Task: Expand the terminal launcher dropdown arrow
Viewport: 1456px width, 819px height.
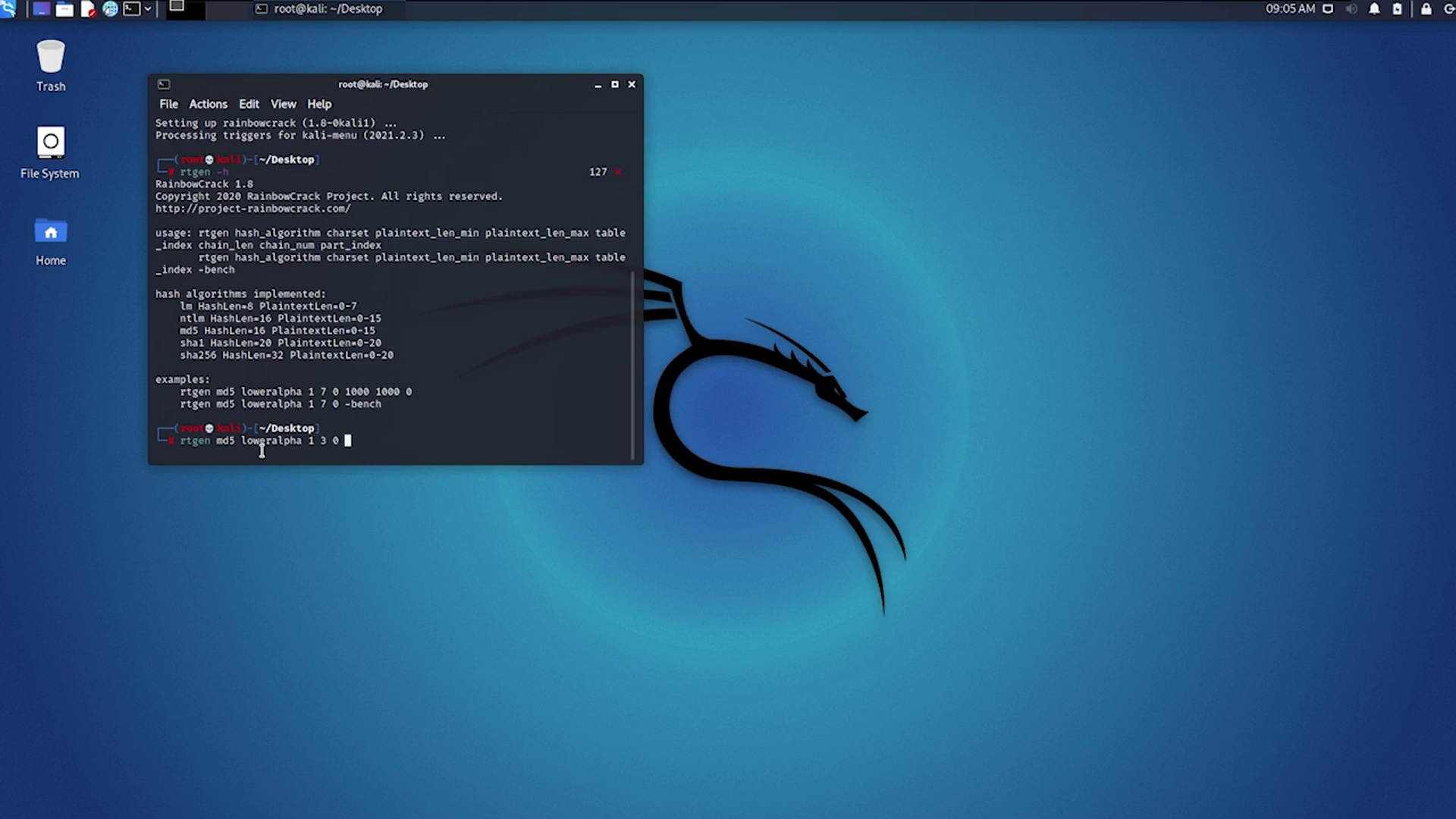Action: [148, 9]
